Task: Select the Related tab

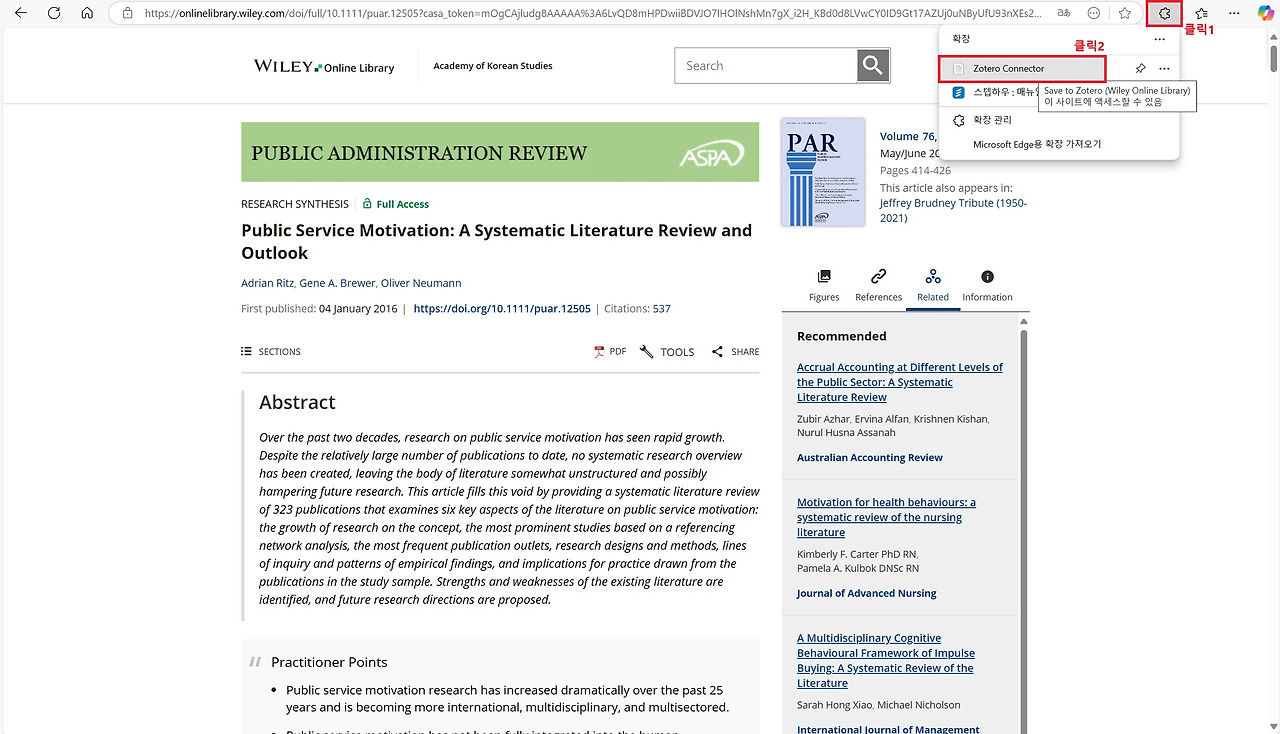Action: (x=933, y=285)
